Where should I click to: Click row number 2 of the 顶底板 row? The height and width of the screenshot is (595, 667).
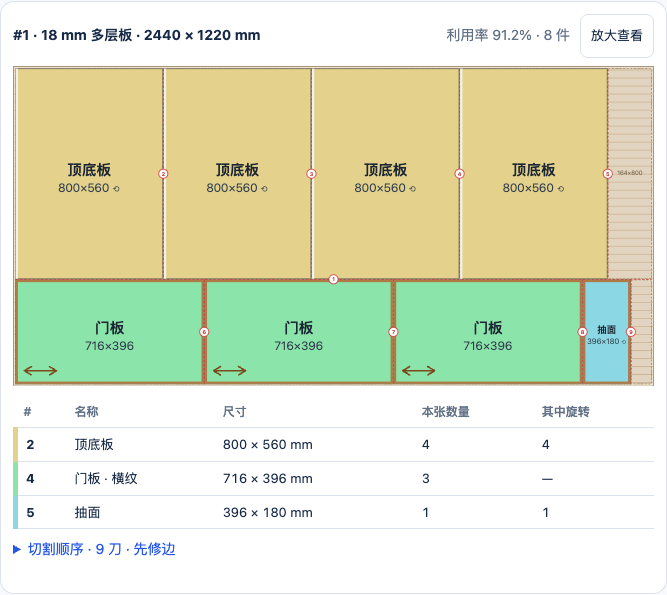coord(30,444)
